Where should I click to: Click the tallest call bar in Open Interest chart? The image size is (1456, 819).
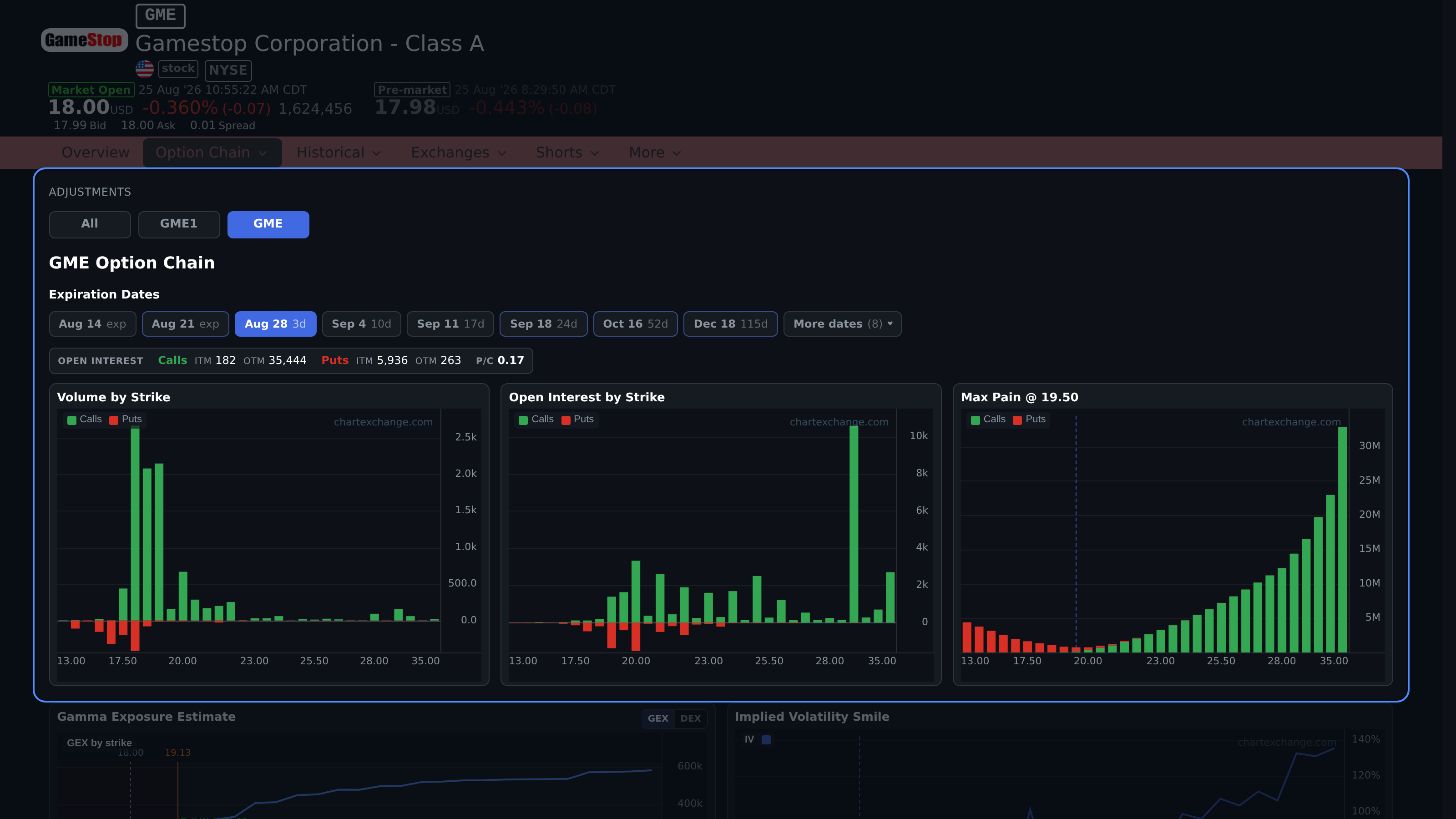(854, 524)
